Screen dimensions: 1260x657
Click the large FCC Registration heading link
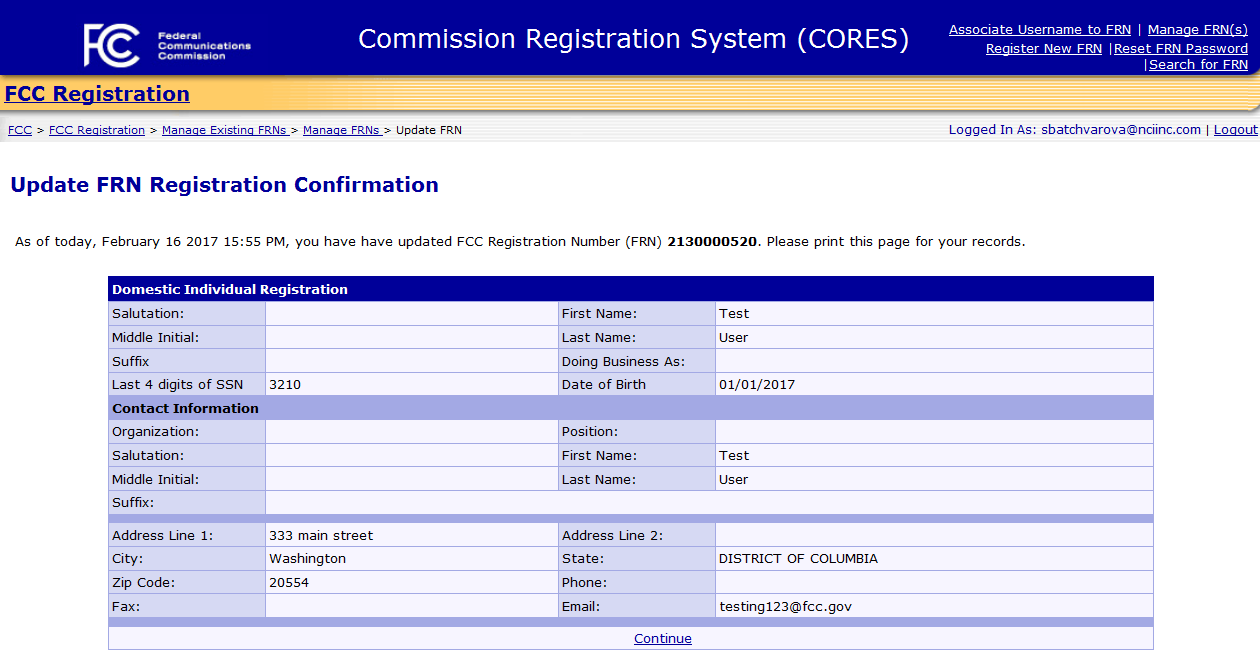pos(97,94)
